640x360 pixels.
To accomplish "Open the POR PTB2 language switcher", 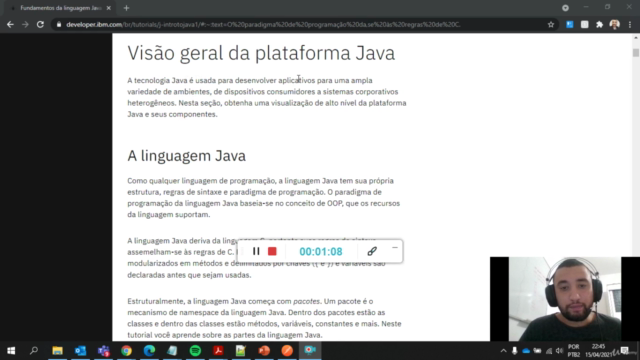I will coord(573,351).
